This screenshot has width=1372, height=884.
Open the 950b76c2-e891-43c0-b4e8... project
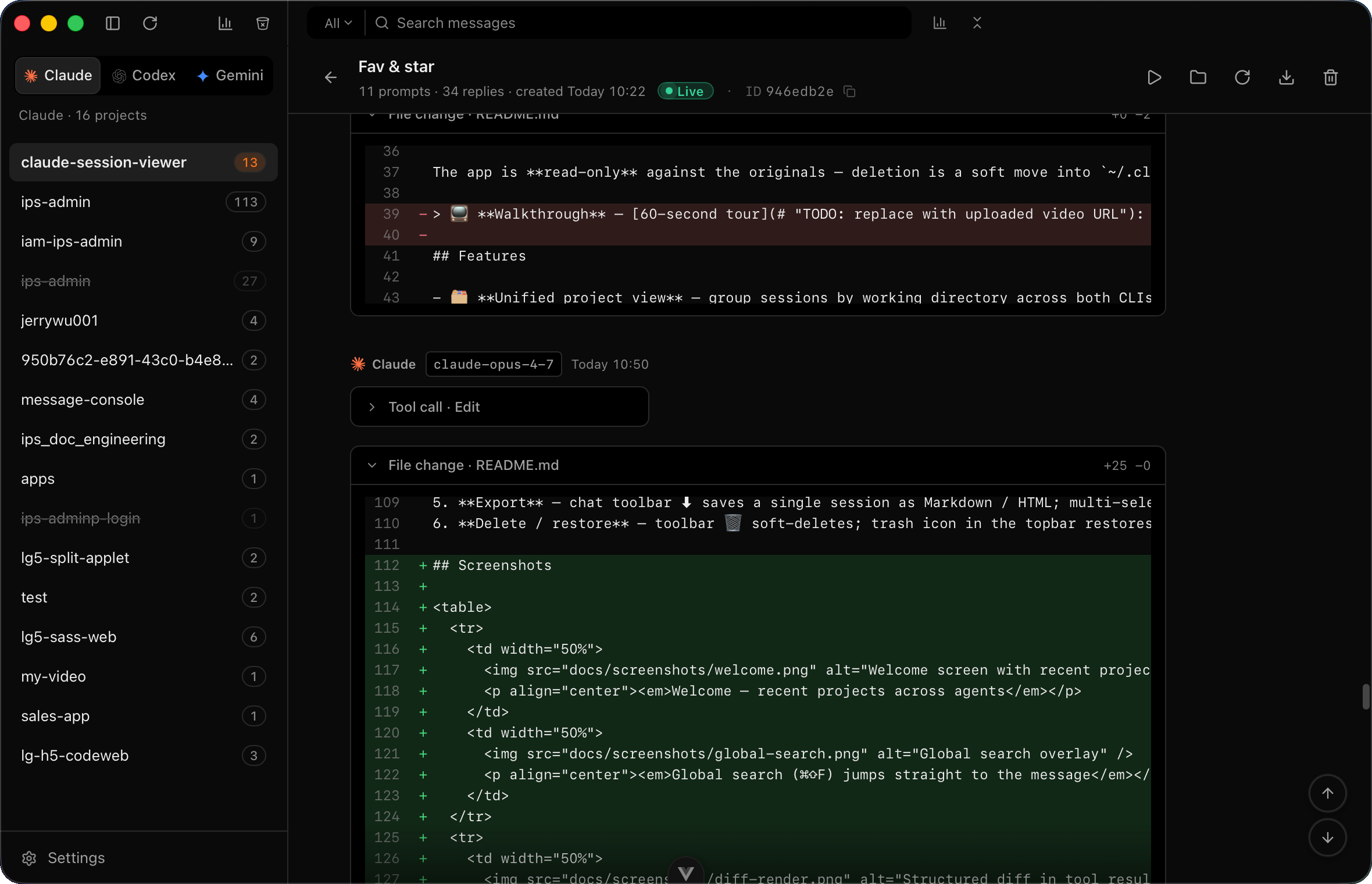coord(144,360)
